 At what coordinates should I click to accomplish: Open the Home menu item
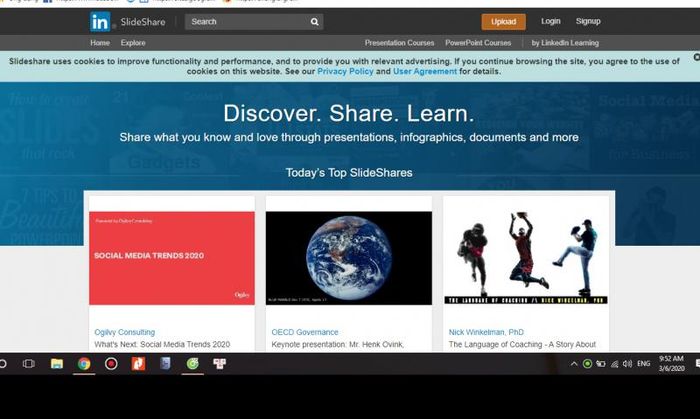[100, 43]
